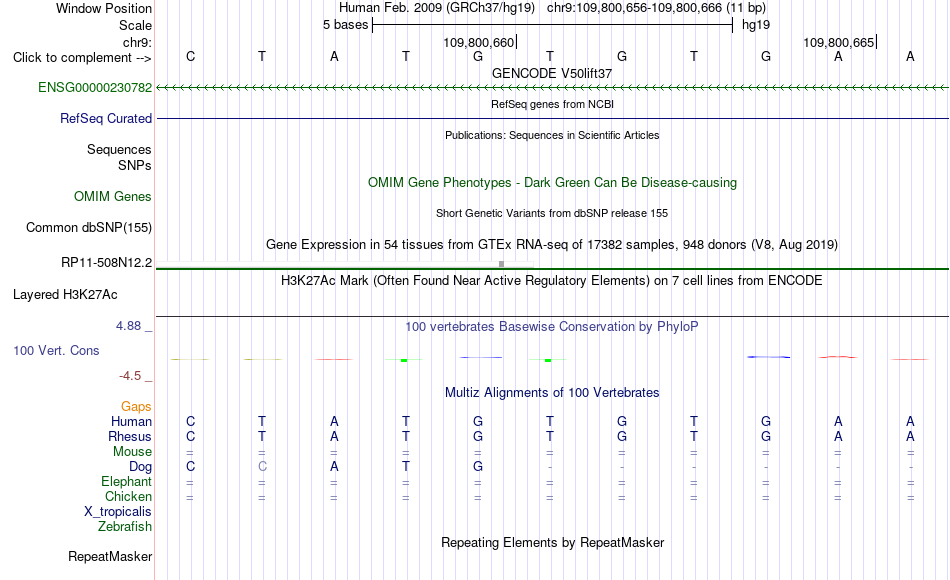The image size is (950, 580).
Task: Open the OMIM Gene Phenotypes track title
Action: click(x=552, y=182)
